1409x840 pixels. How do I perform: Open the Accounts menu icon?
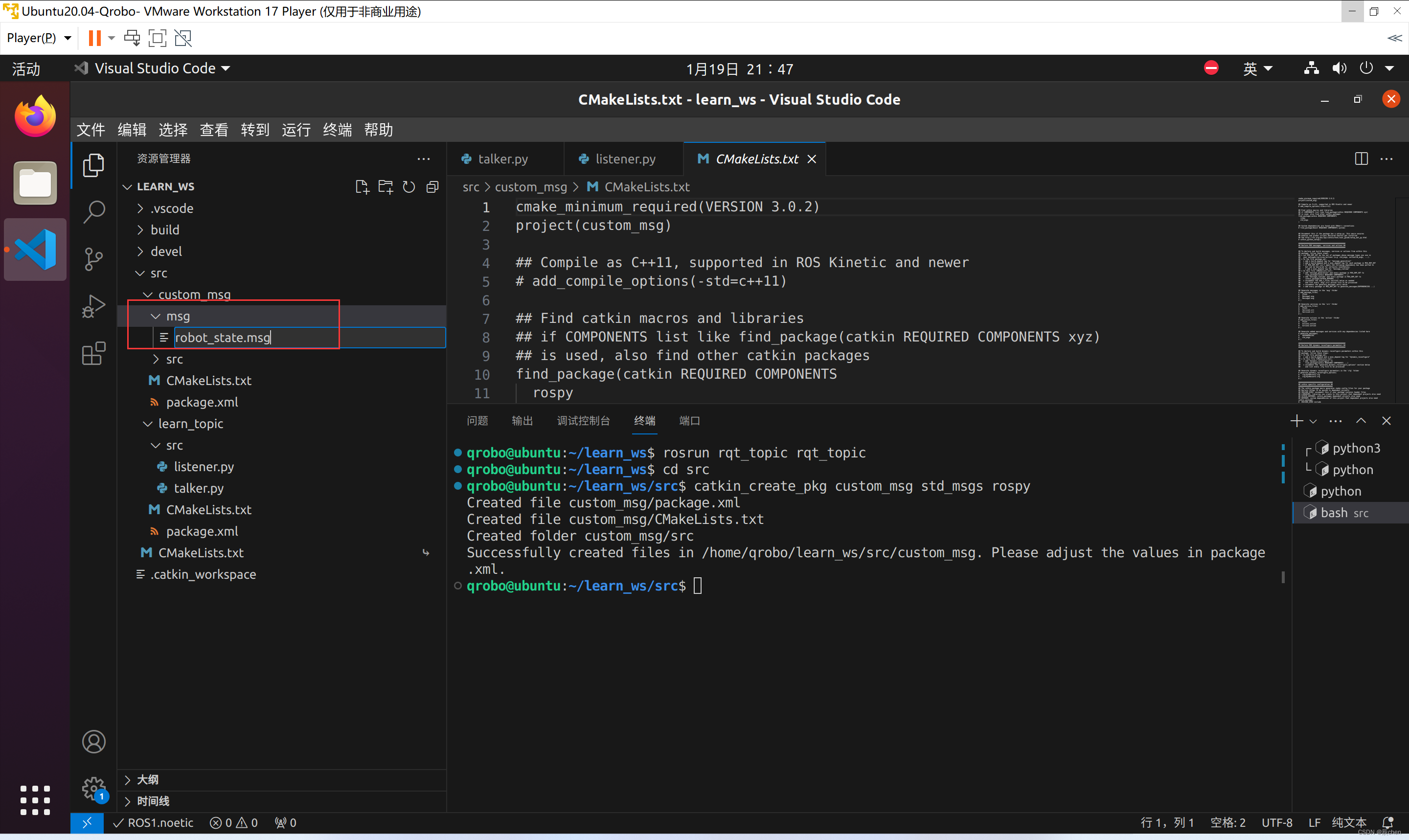93,742
